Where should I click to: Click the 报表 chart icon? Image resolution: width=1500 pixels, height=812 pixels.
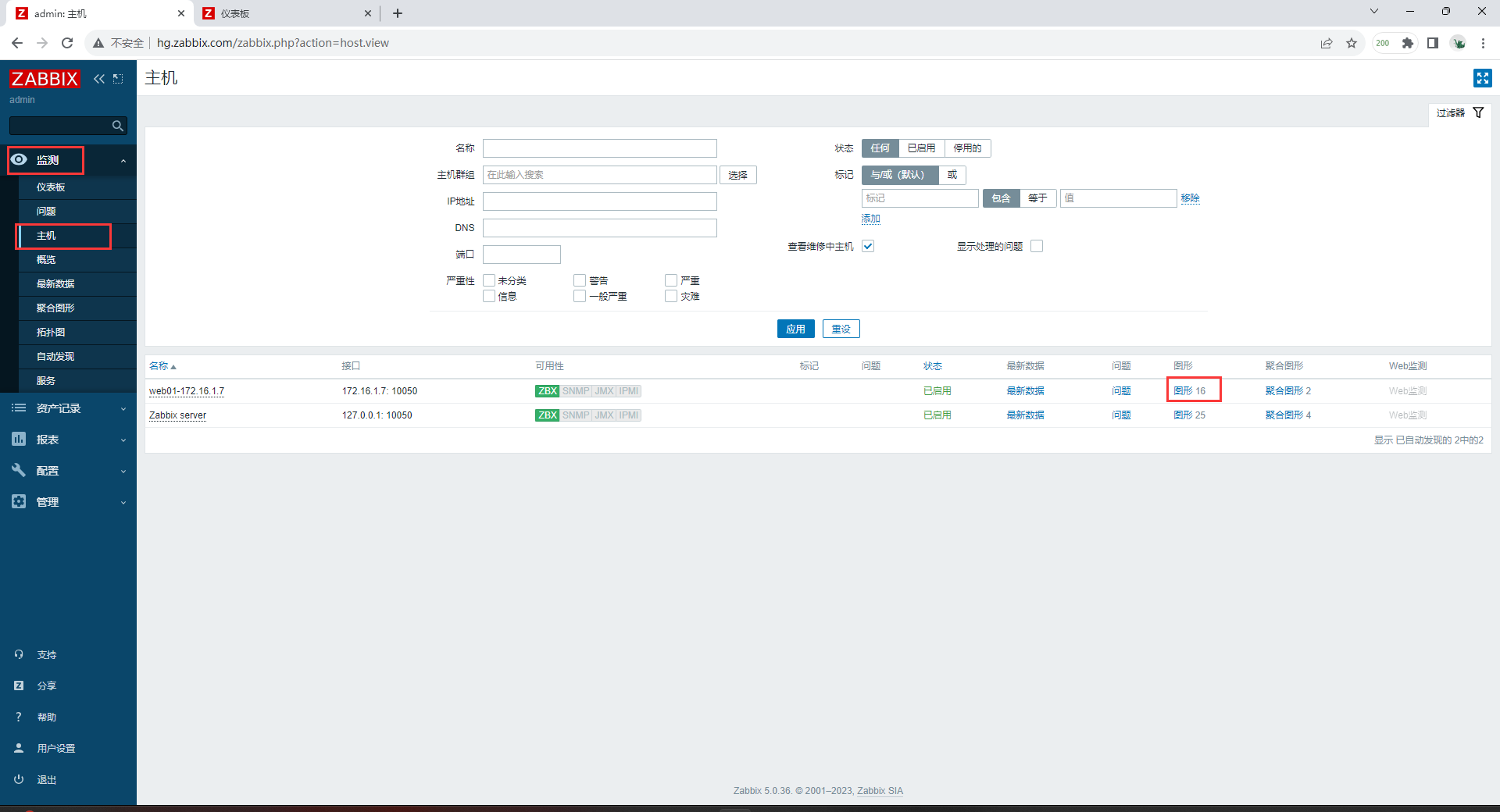[19, 439]
